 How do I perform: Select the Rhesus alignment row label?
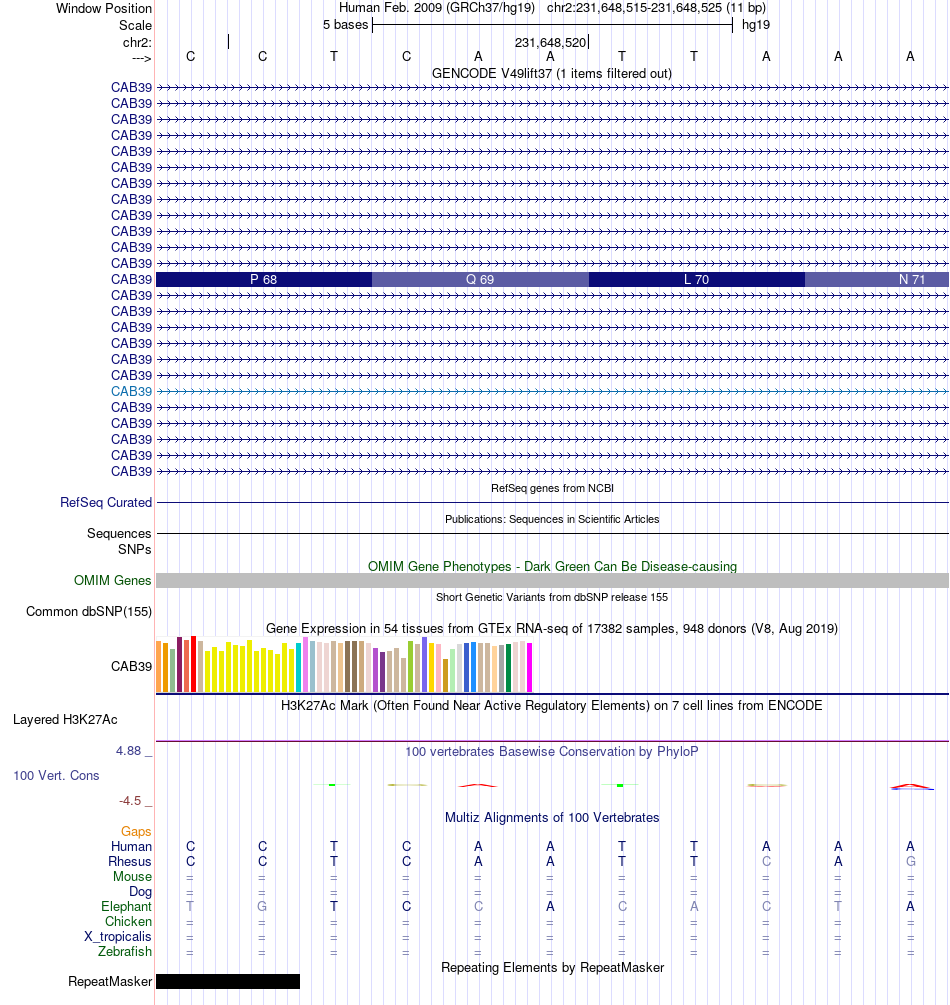coord(130,861)
